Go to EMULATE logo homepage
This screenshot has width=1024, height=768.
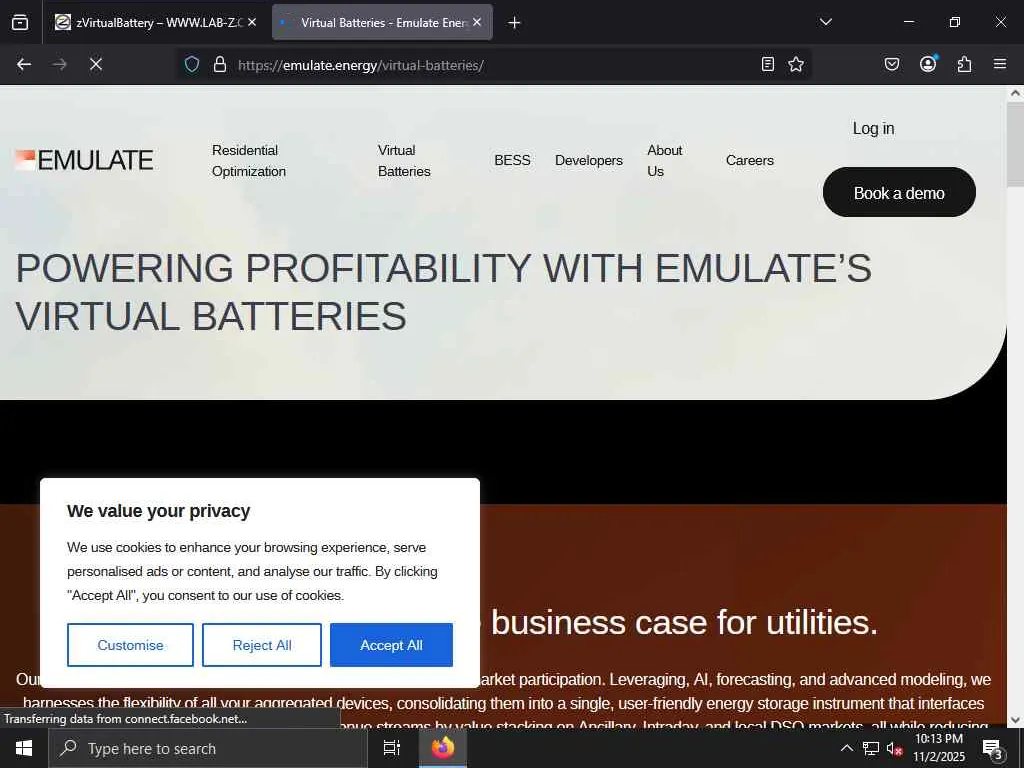click(84, 160)
